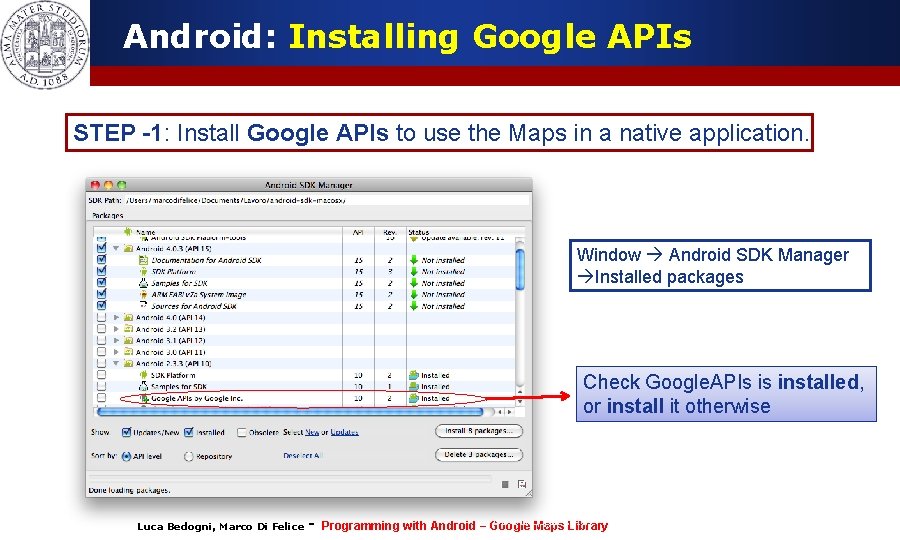Click the horizontal scrollbar right arrow
900x540 pixels.
coord(509,411)
